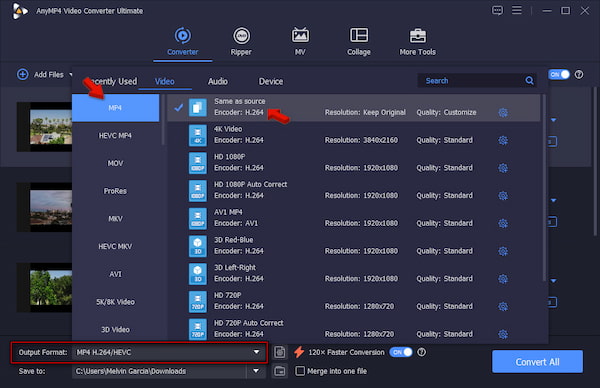
Task: Click the AV1 MP4 format icon
Action: 197,218
